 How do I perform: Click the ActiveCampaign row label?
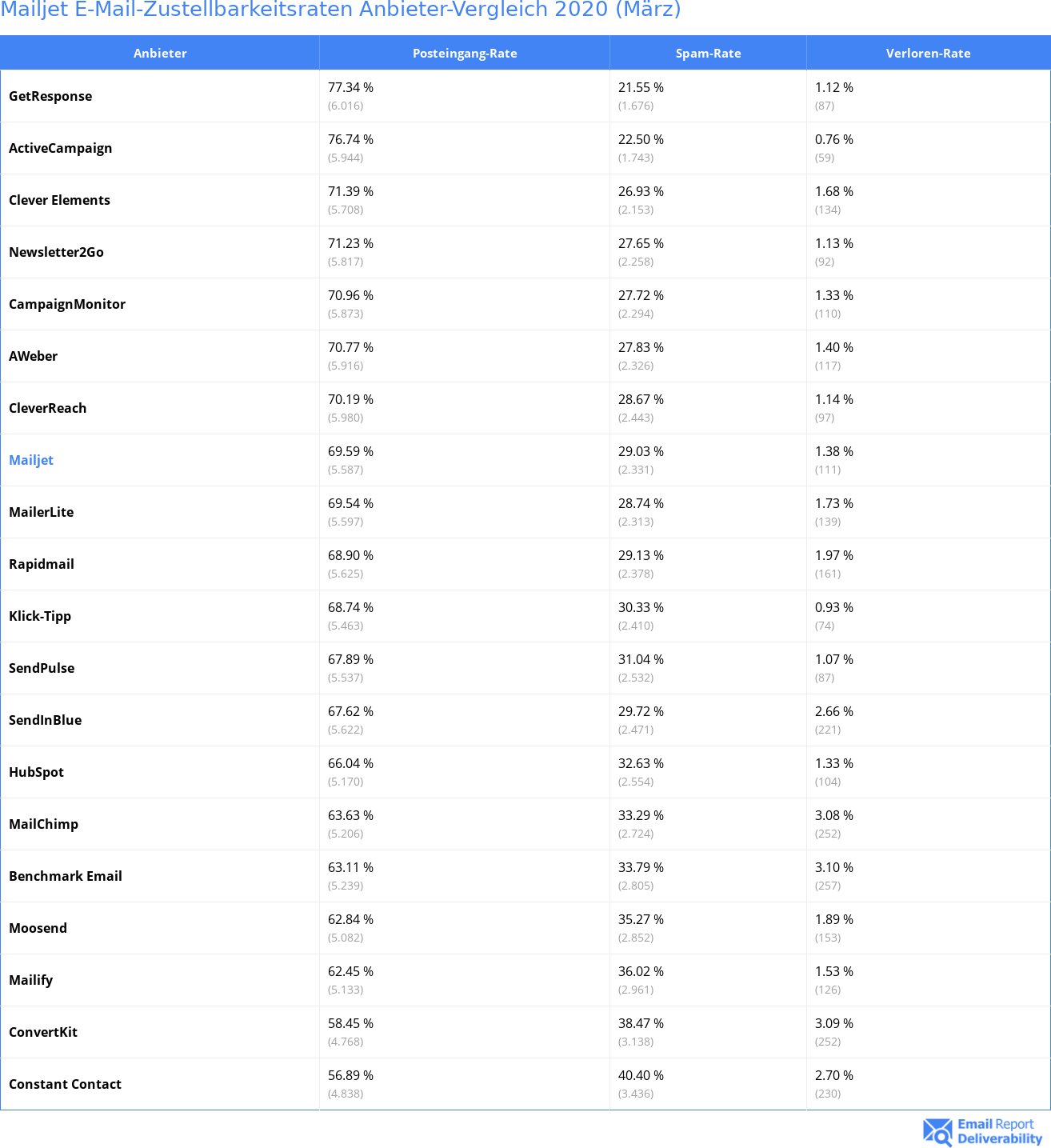pyautogui.click(x=61, y=148)
